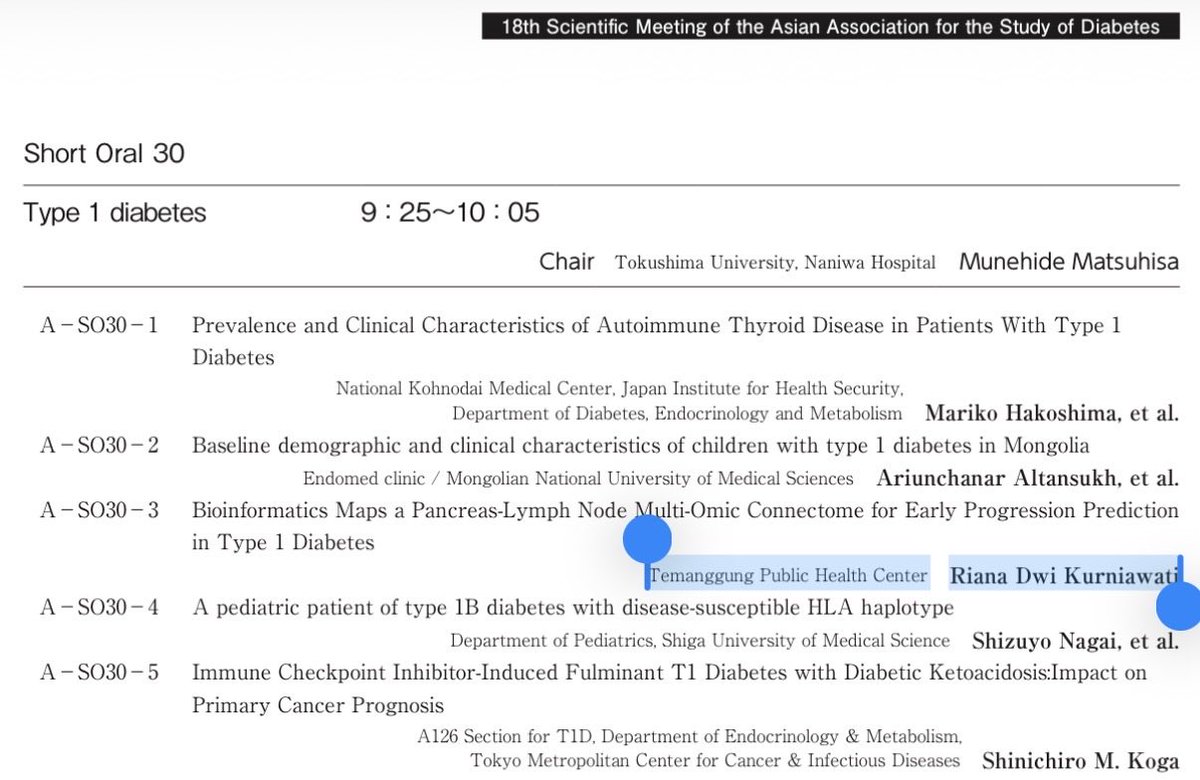Tap the session time '9:25~10:05'
Image resolution: width=1200 pixels, height=780 pixels.
[450, 212]
